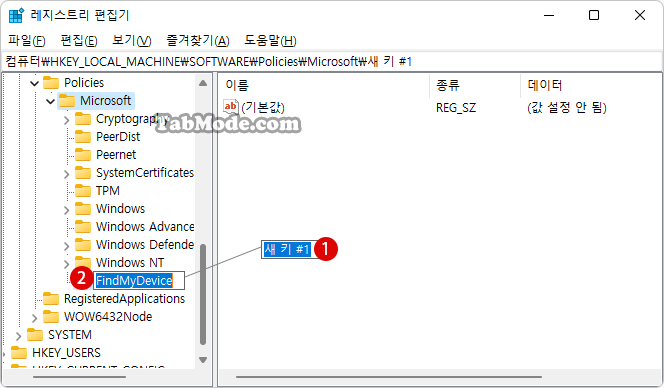
Task: Click the SystemCertificates folder icon
Action: point(83,173)
